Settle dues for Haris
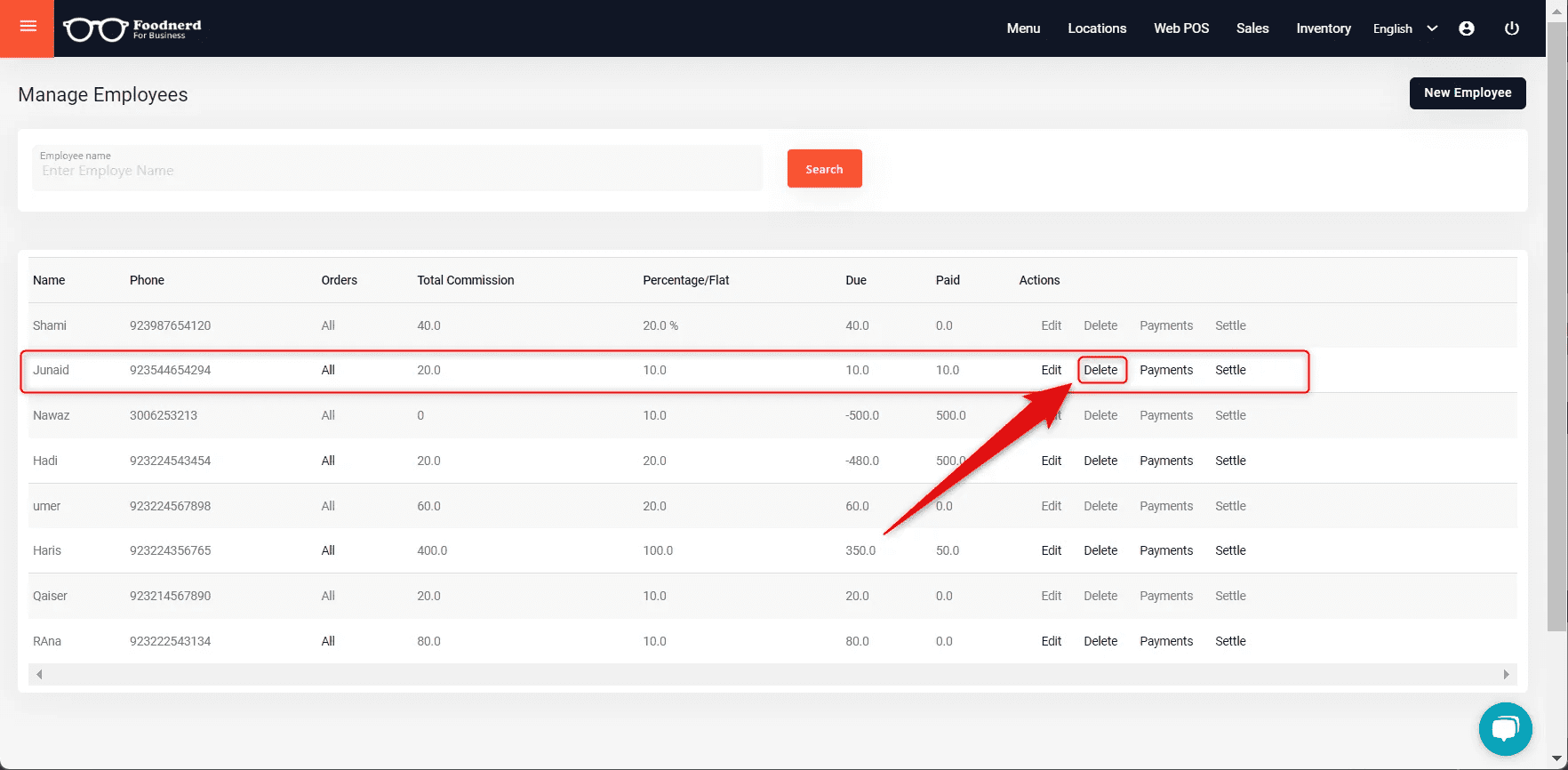This screenshot has height=770, width=1568. (1230, 550)
